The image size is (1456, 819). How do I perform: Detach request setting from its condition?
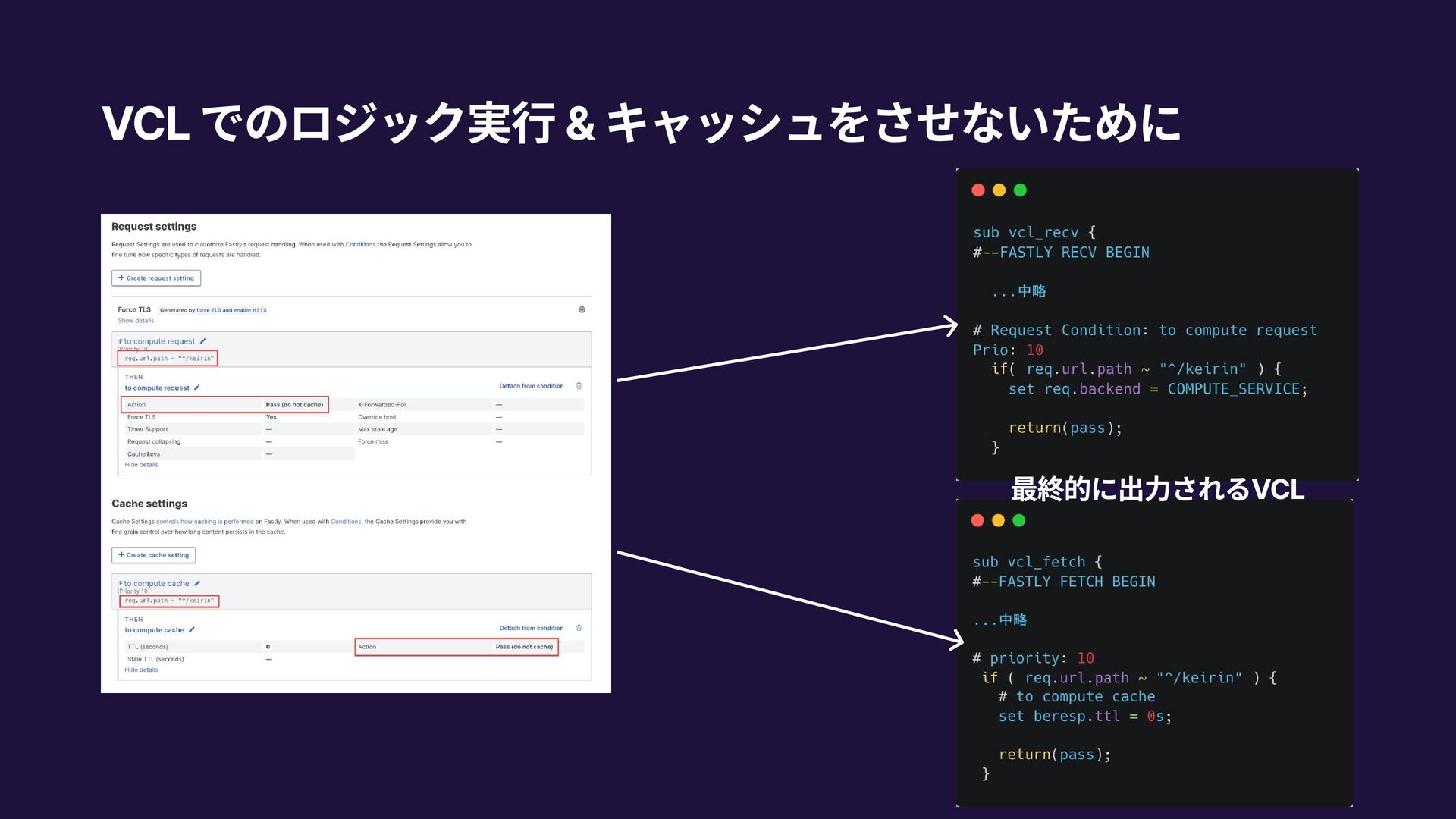coord(531,386)
